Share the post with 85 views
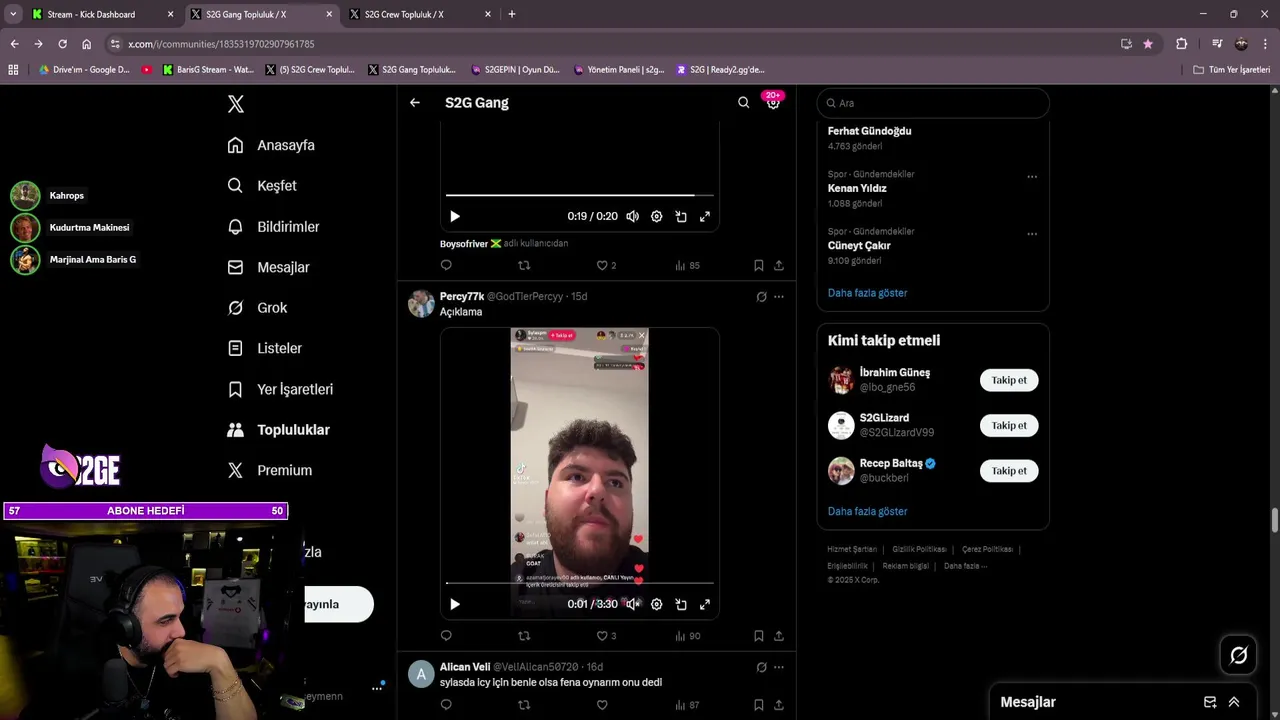The height and width of the screenshot is (720, 1280). [x=779, y=265]
